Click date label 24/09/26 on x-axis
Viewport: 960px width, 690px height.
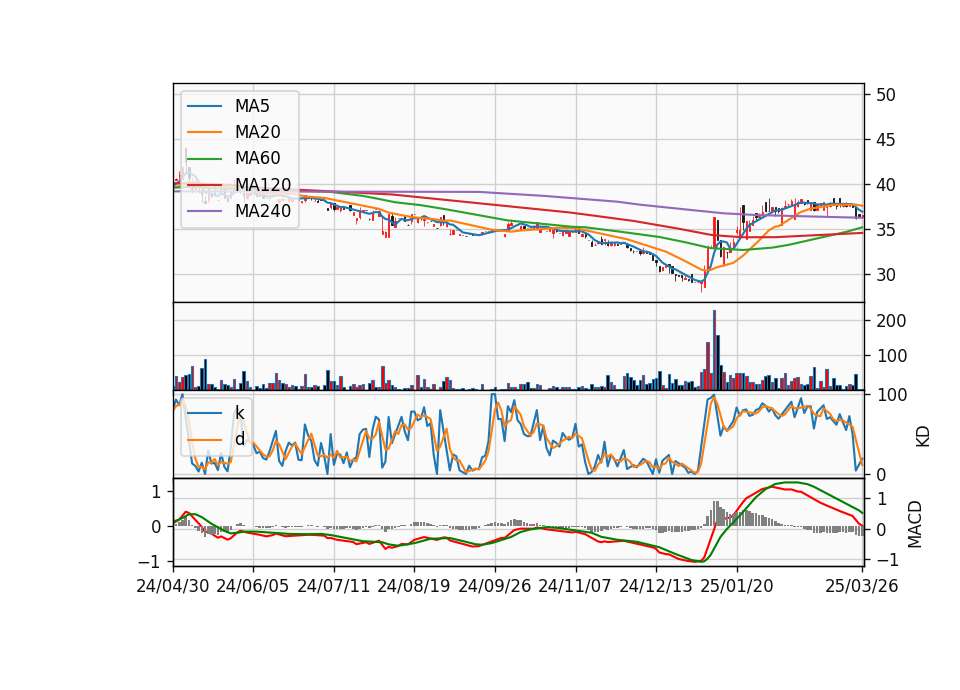(x=495, y=586)
